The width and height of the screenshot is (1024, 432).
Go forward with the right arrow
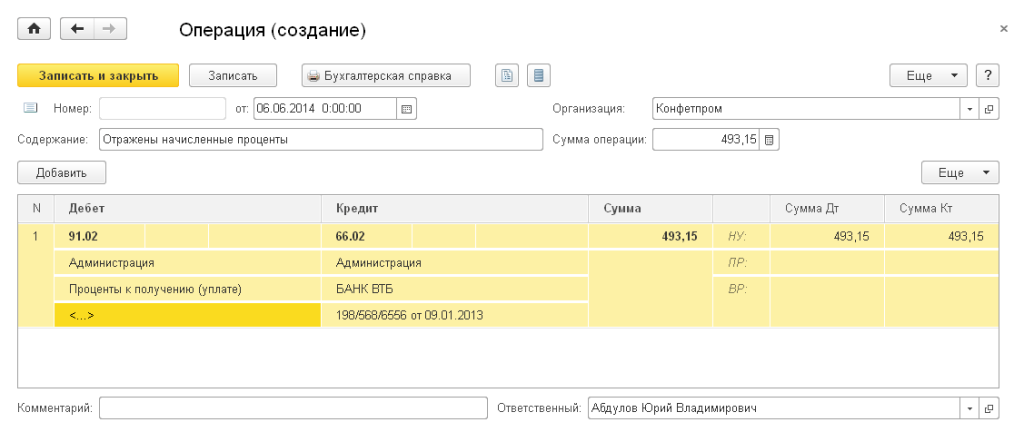109,30
